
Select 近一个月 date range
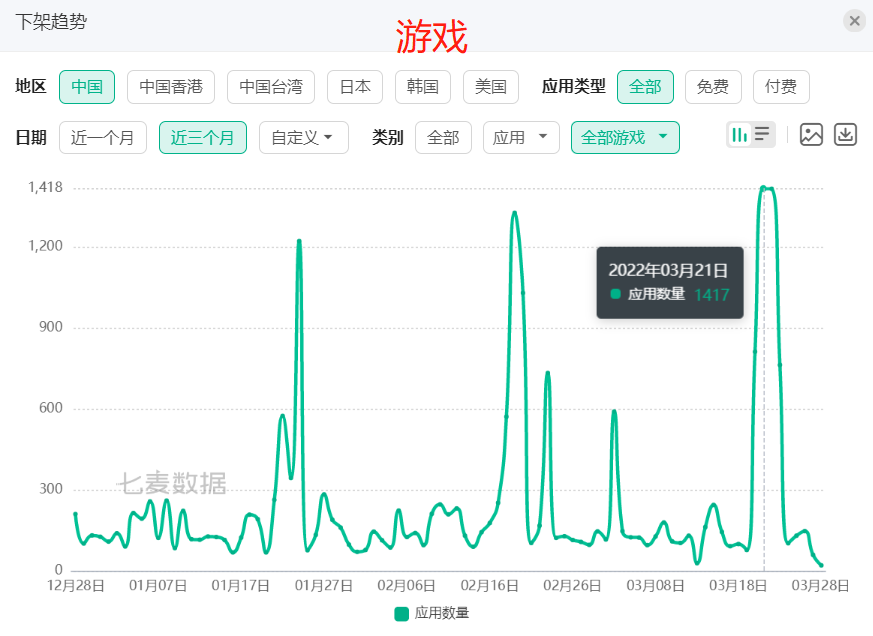(x=103, y=138)
